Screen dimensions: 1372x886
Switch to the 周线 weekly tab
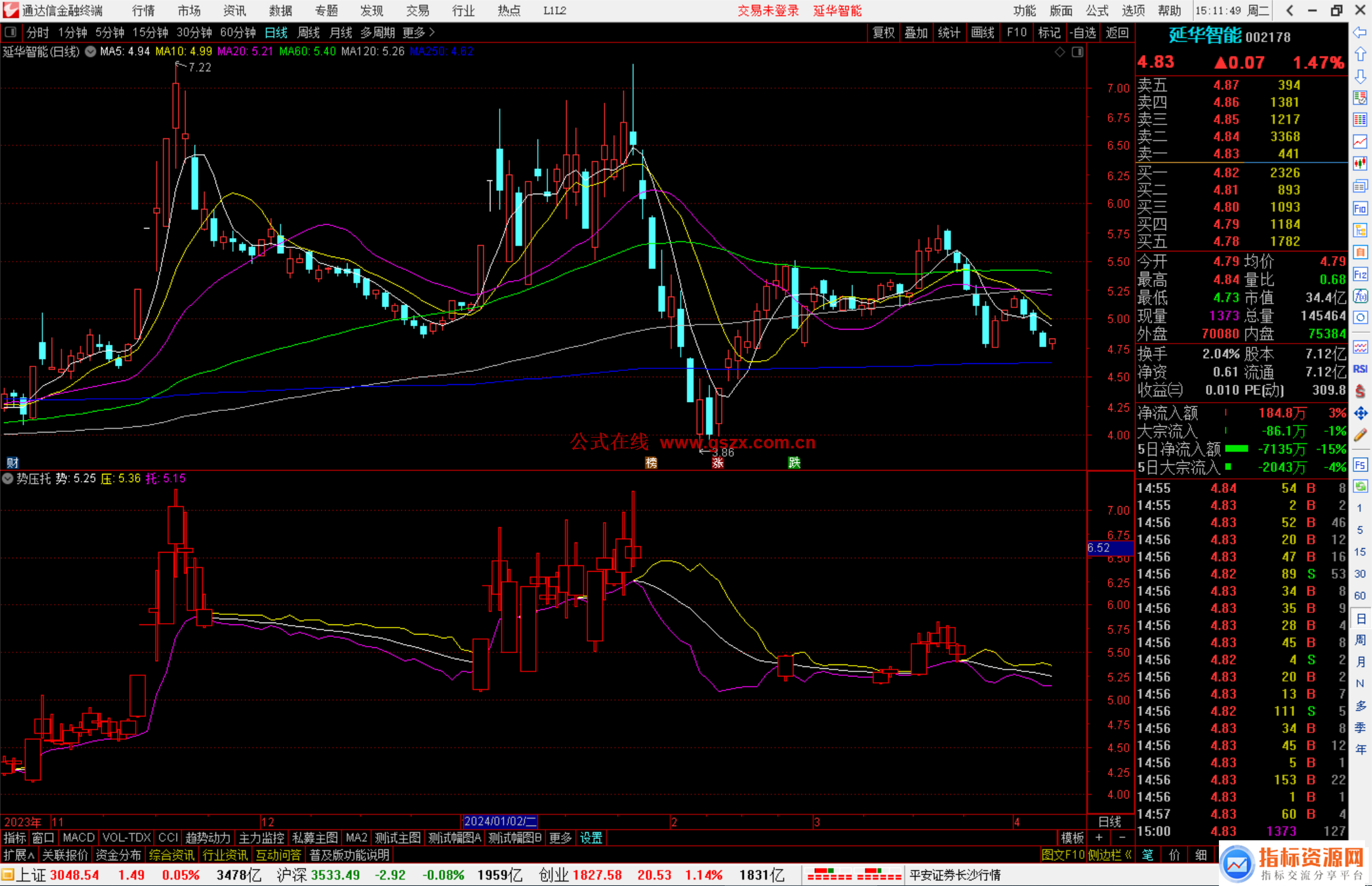(309, 32)
